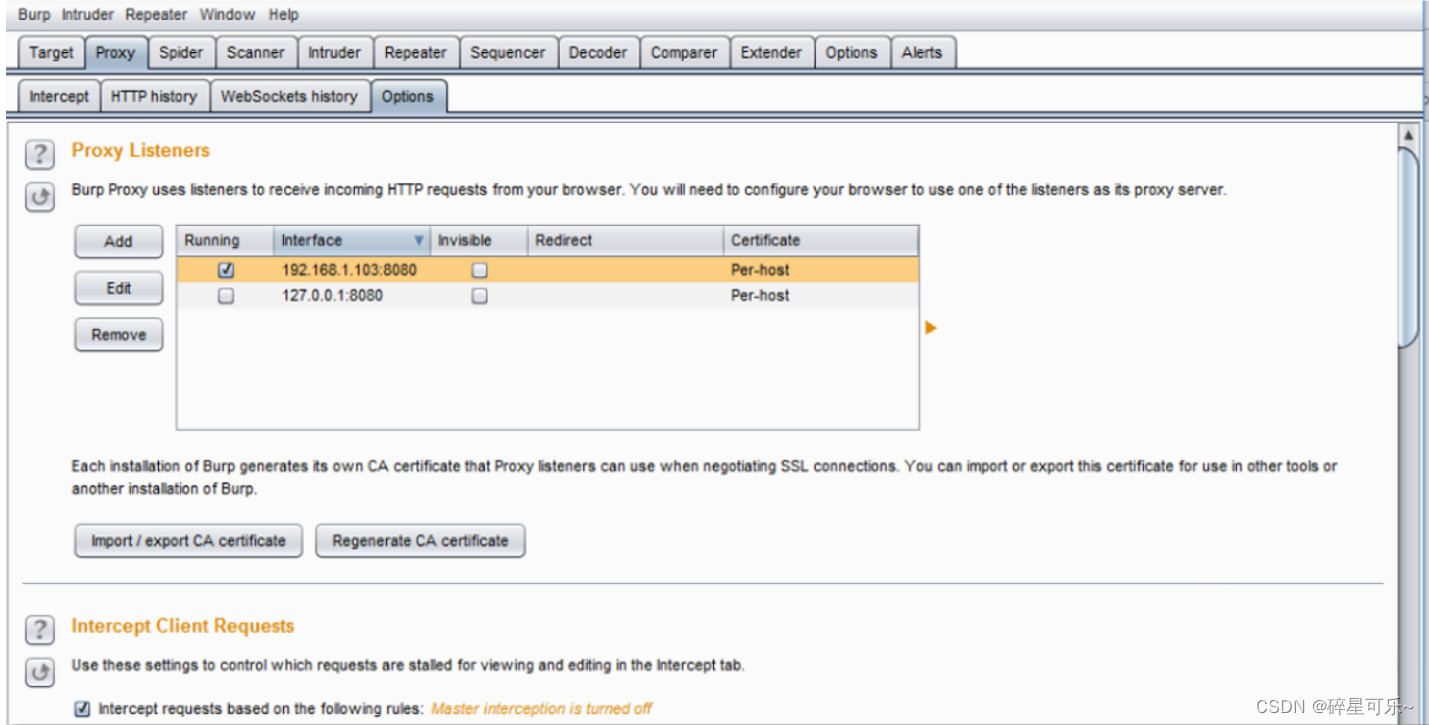This screenshot has height=725, width=1429.
Task: Open help for Proxy Listeners section
Action: [x=39, y=154]
